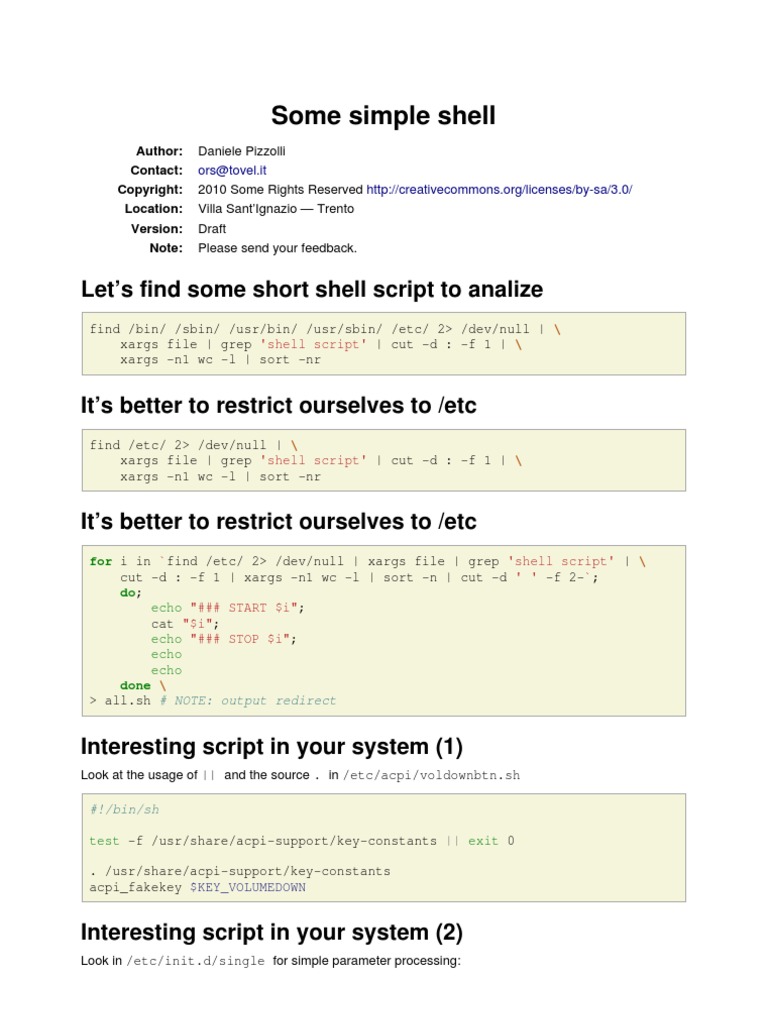The height and width of the screenshot is (1024, 768).
Task: Click the "Some simple shell" document title
Action: [383, 116]
